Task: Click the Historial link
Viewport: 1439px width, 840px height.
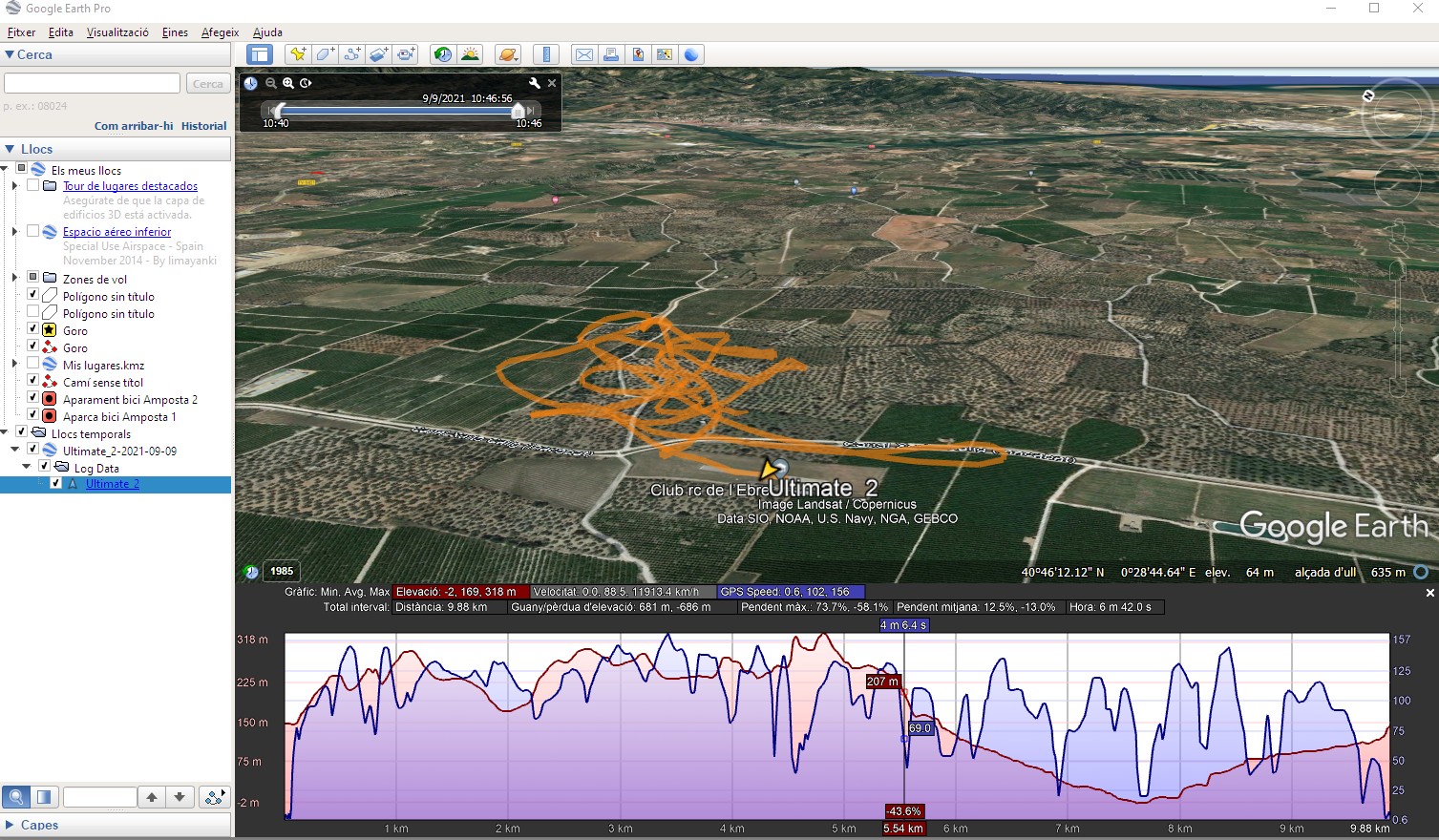Action: [203, 126]
